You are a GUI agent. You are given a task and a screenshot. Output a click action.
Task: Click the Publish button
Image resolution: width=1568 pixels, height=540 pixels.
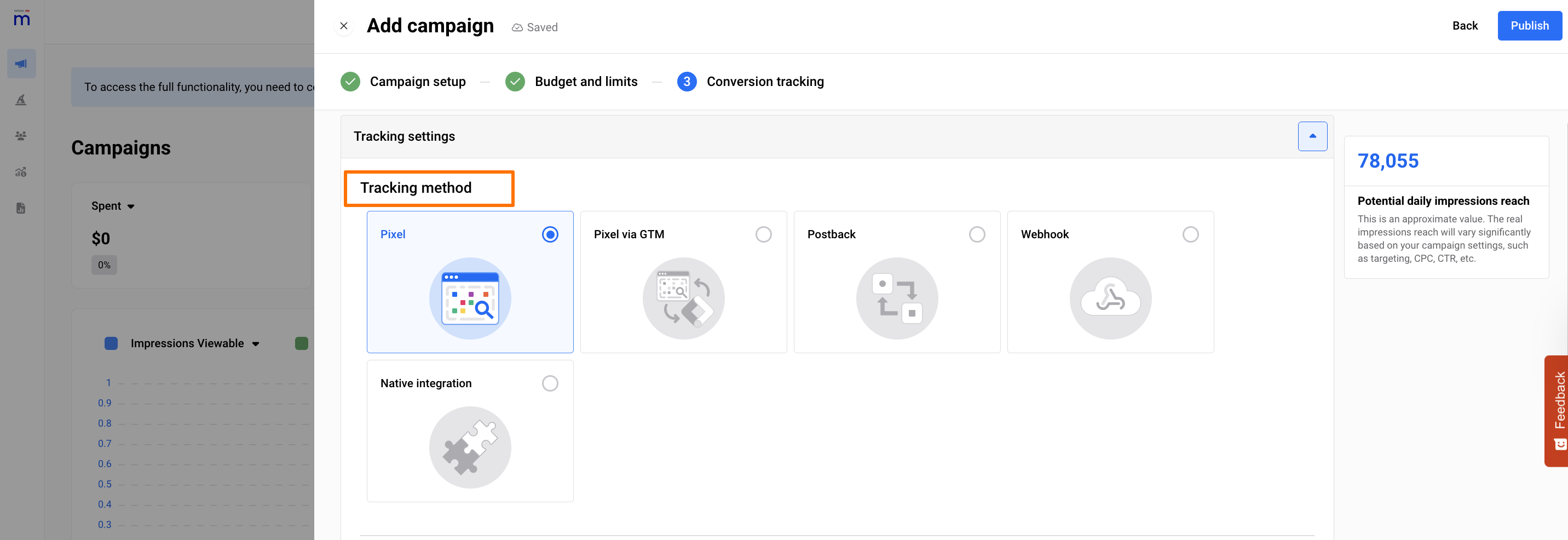coord(1529,26)
